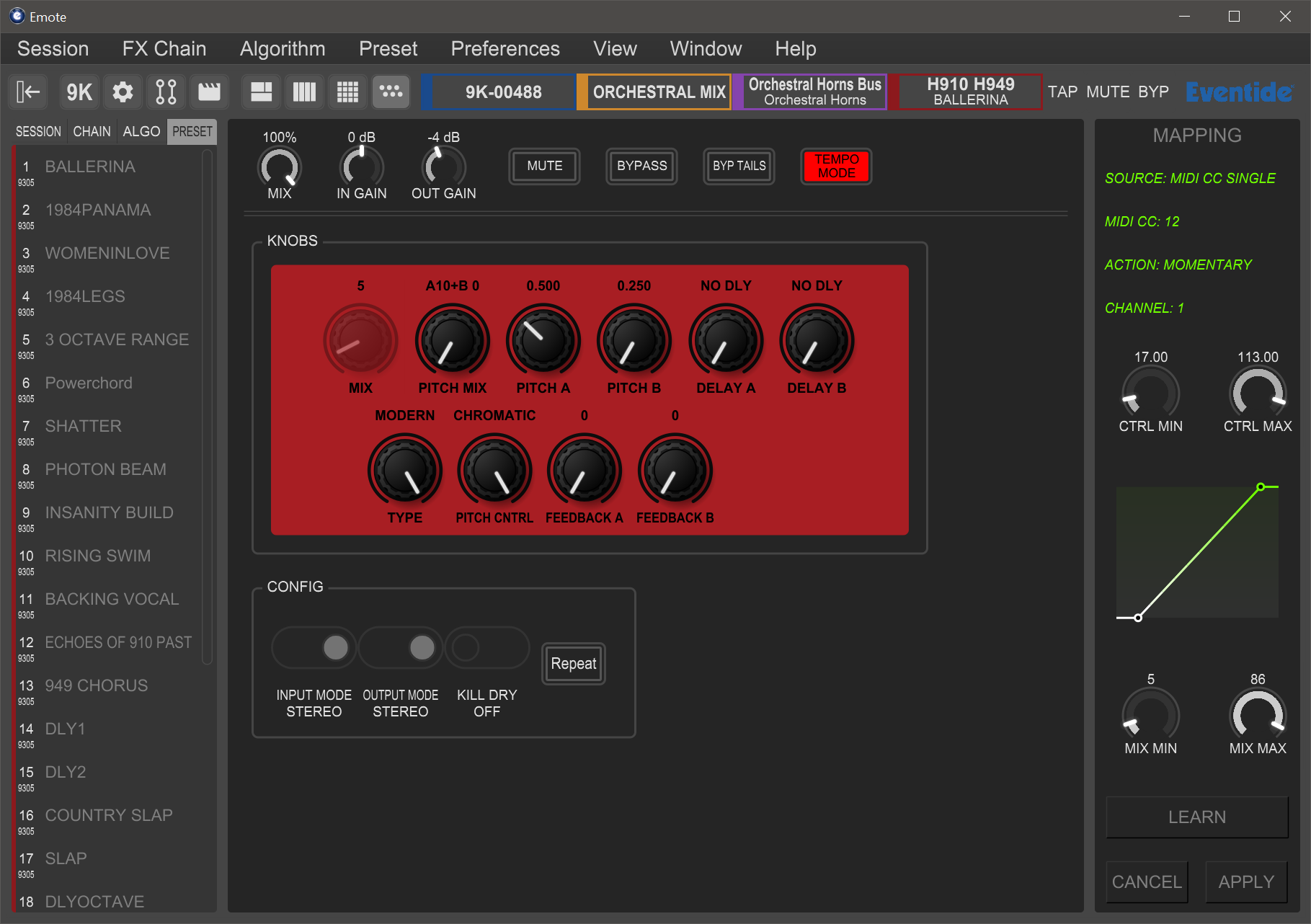Open the Help menu
Viewport: 1311px width, 924px height.
click(796, 49)
